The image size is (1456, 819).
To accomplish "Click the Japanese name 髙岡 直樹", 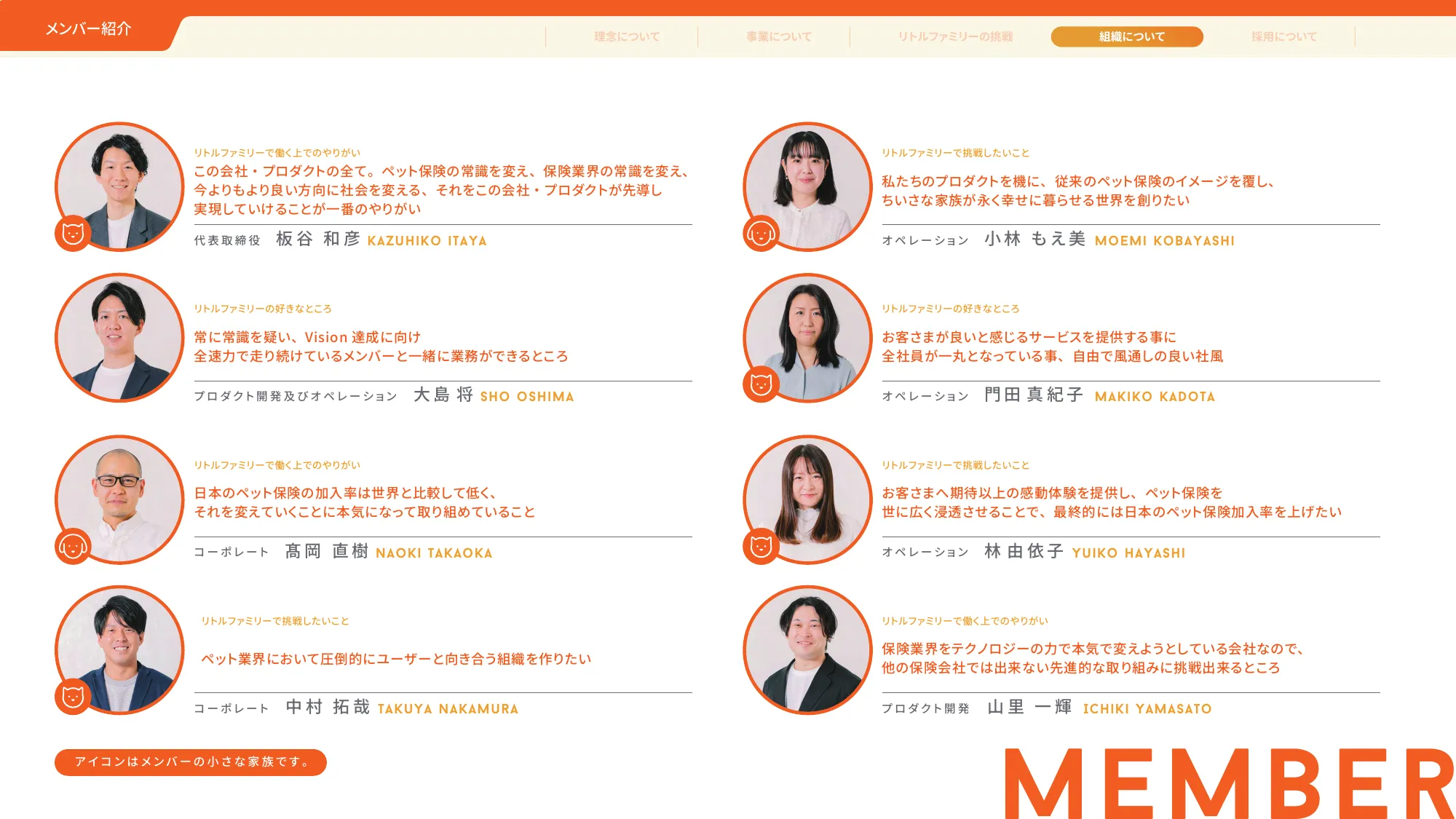I will 327,551.
